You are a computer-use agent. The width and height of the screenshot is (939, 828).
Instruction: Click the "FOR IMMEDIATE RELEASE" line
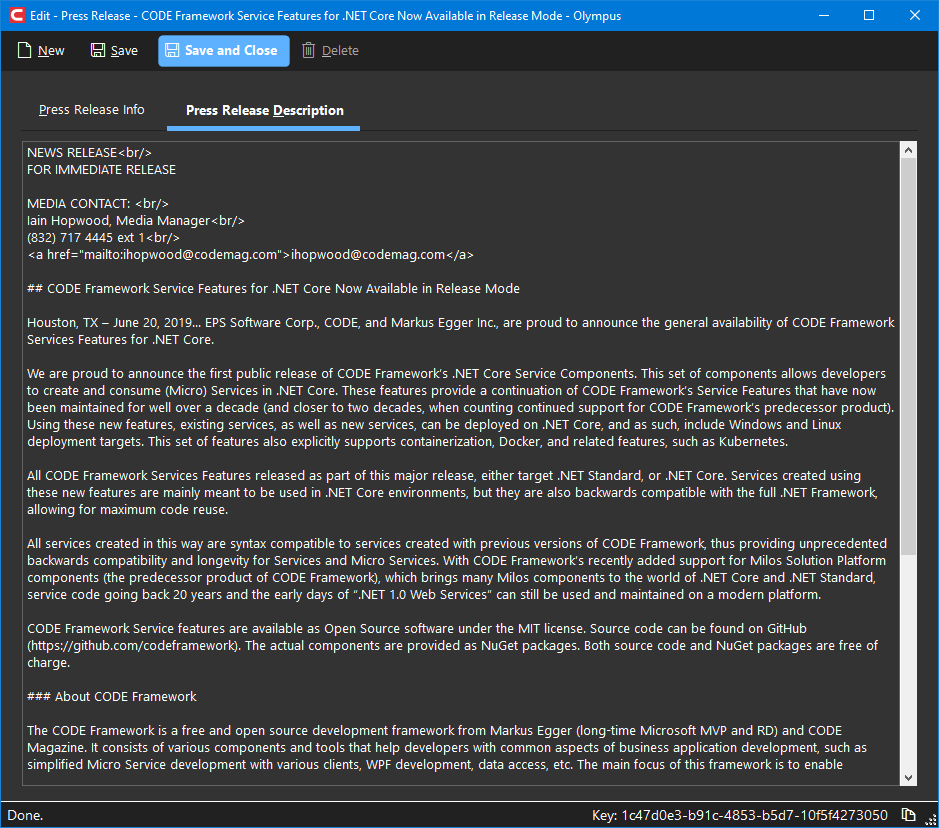pos(101,170)
